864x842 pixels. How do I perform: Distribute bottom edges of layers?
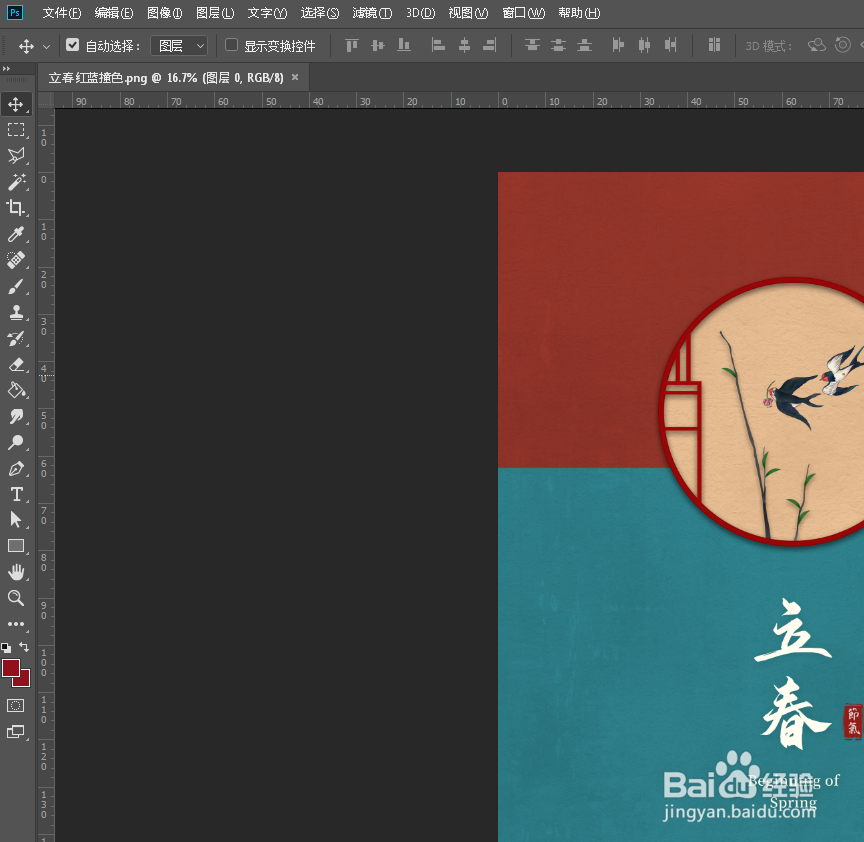[584, 45]
